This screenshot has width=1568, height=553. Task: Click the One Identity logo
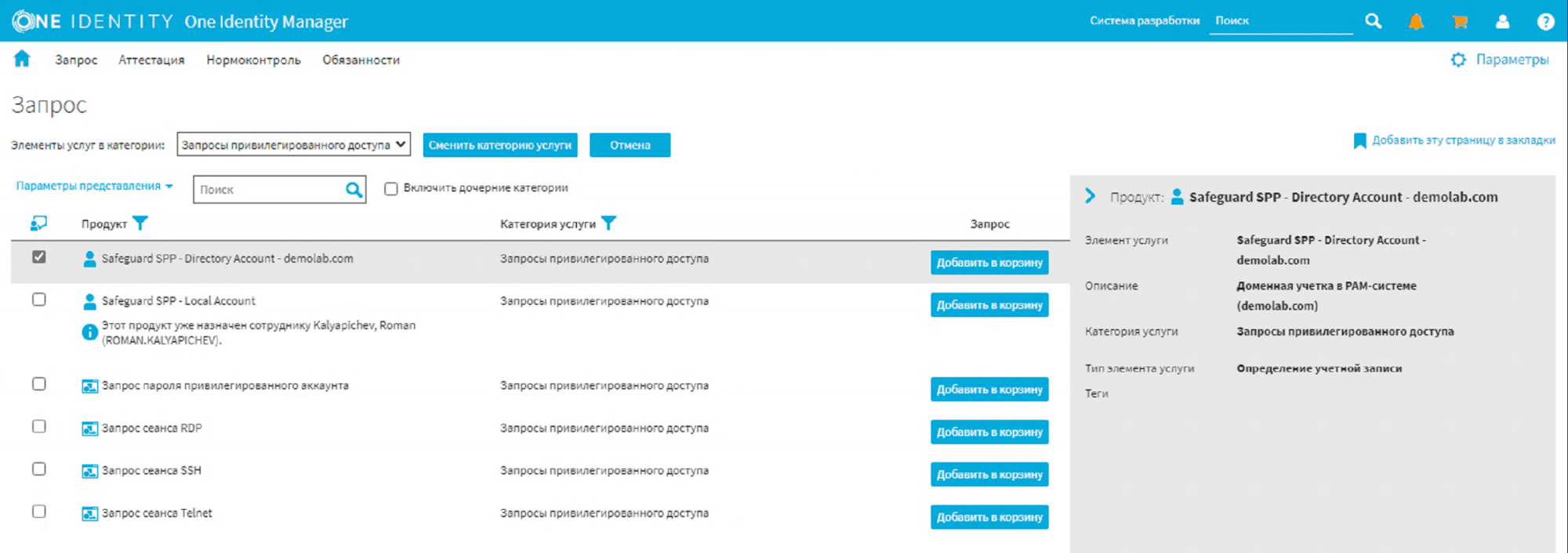pyautogui.click(x=93, y=21)
